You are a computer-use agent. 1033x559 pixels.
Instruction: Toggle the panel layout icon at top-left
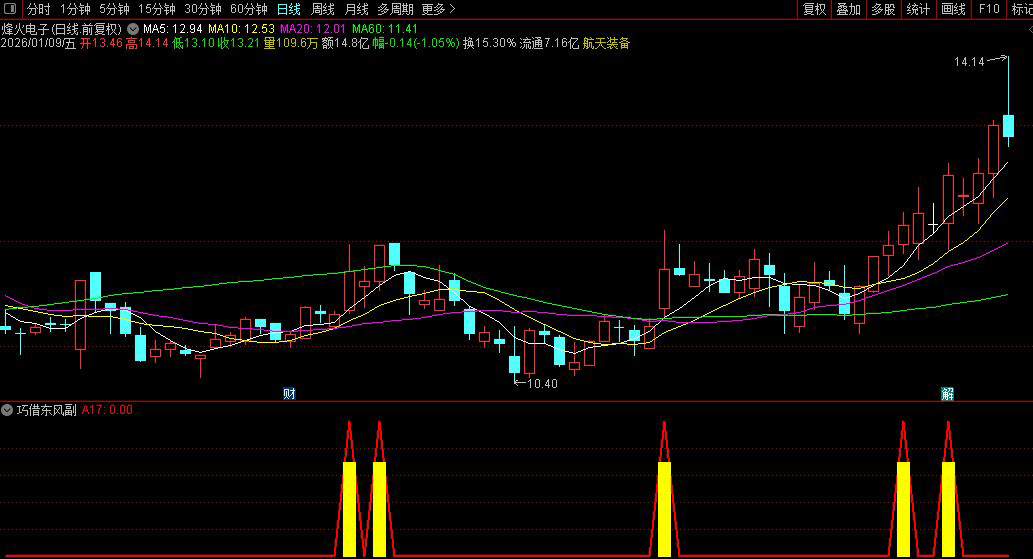tap(10, 9)
